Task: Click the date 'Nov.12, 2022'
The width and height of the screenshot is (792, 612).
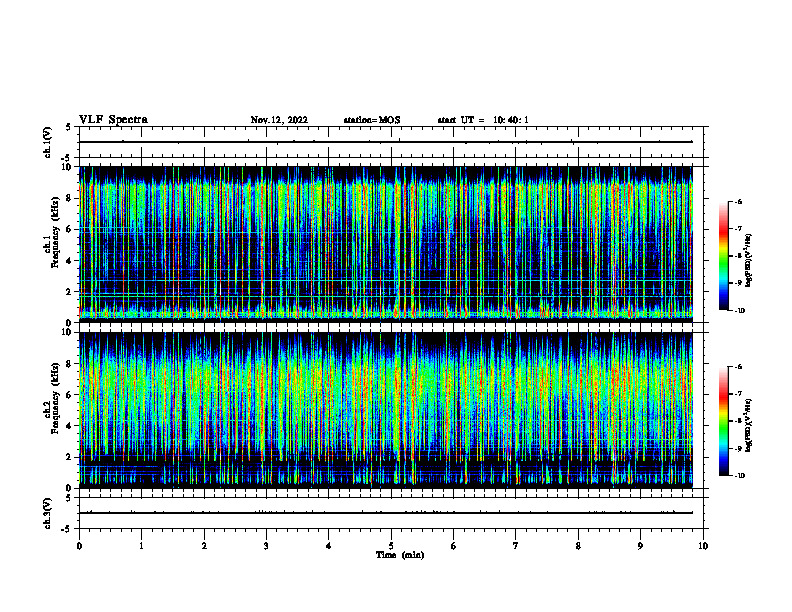Action: point(279,120)
